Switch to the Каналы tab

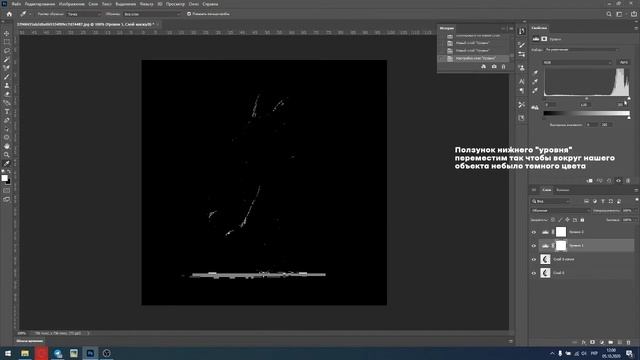click(x=562, y=190)
